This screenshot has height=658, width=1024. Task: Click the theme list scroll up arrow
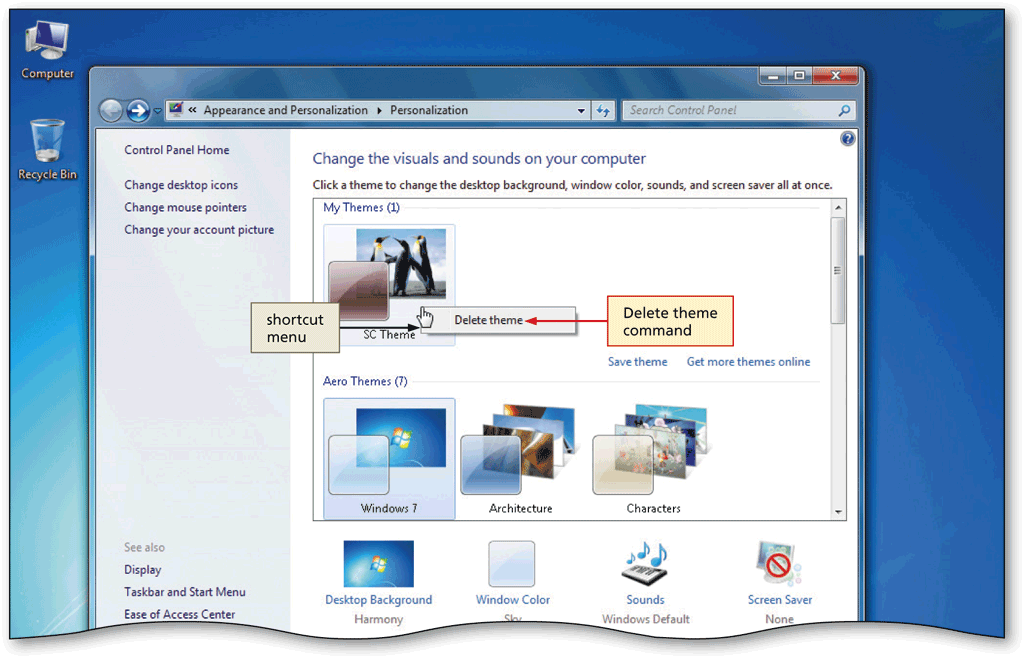pos(838,208)
